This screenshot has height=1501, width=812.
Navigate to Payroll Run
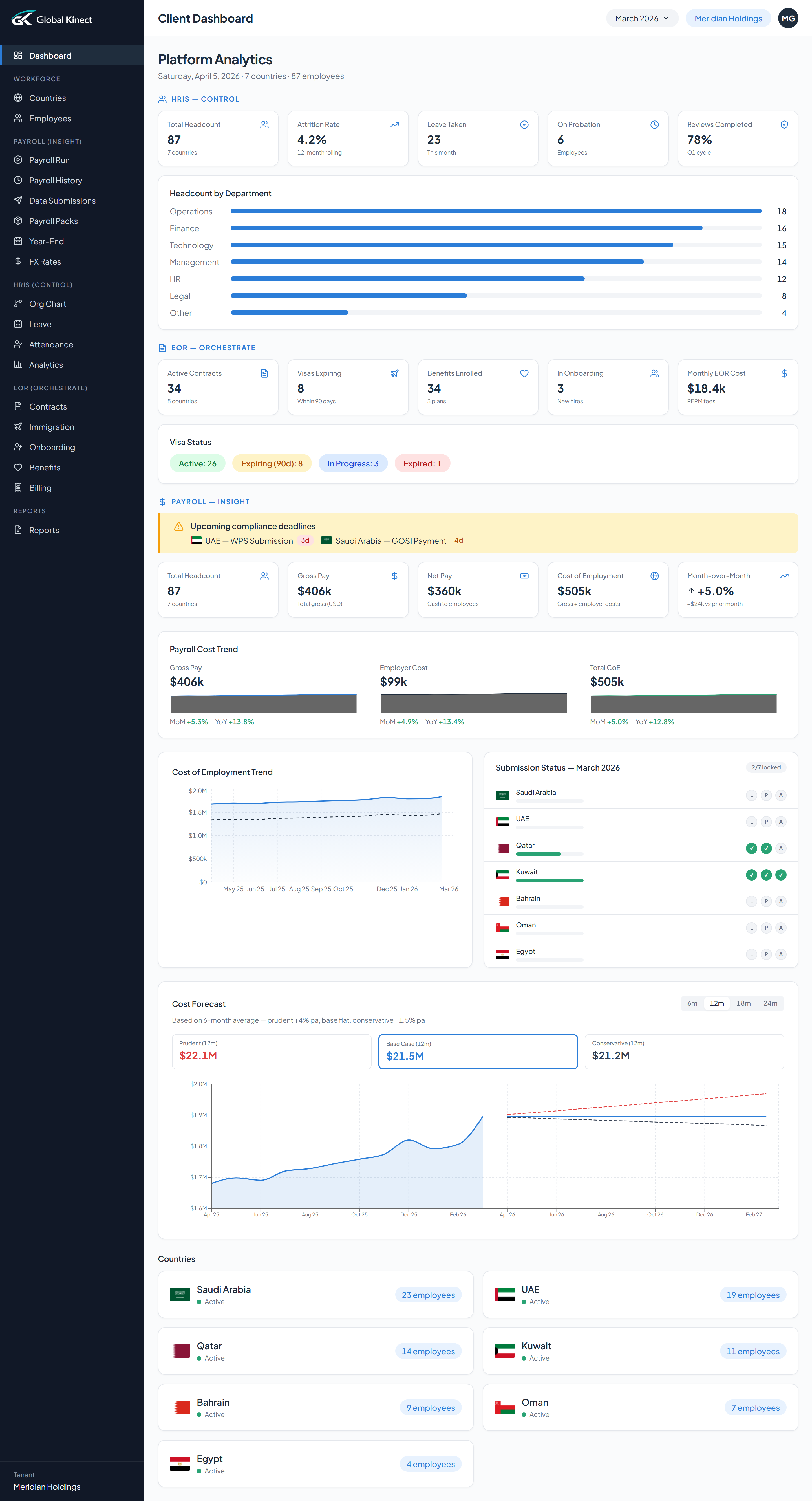(x=49, y=160)
